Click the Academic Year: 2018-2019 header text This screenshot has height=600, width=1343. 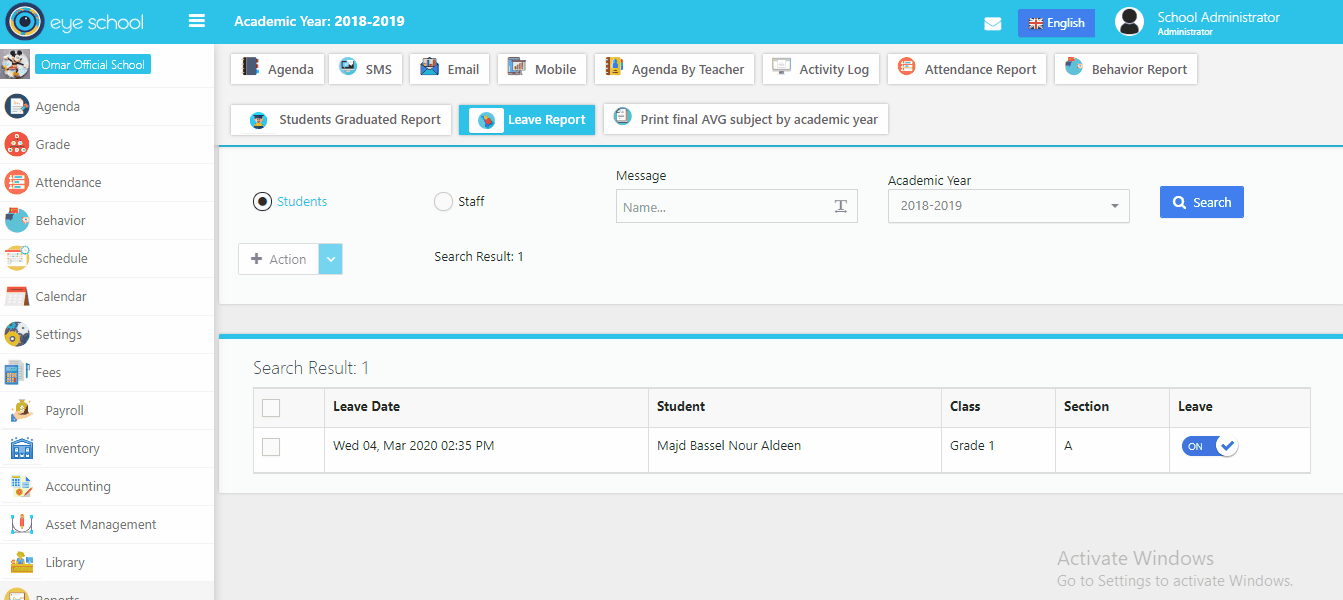click(319, 21)
